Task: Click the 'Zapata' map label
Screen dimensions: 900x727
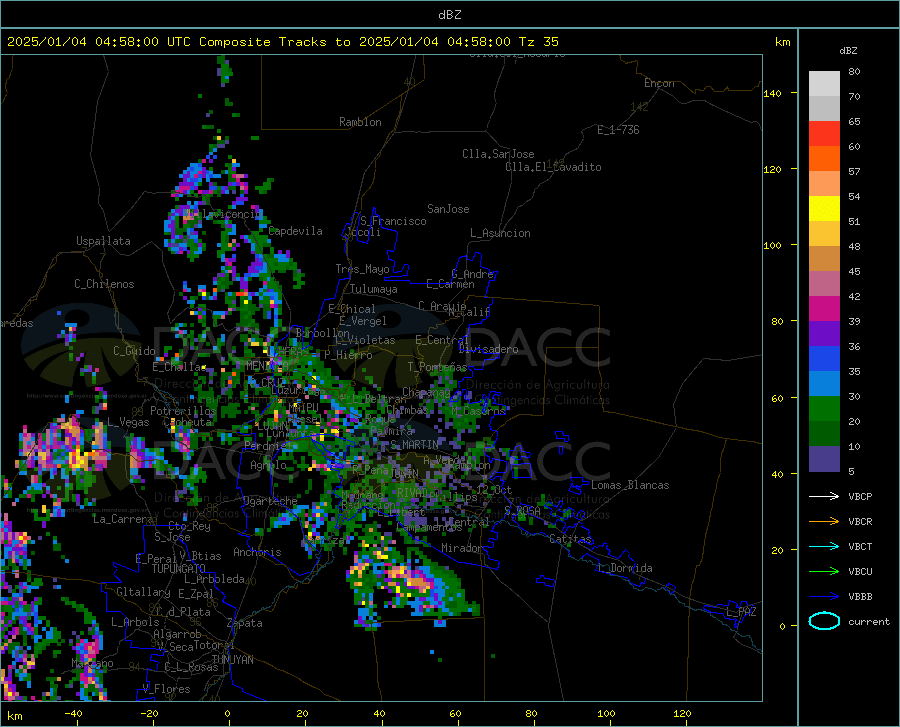Action: pyautogui.click(x=245, y=623)
